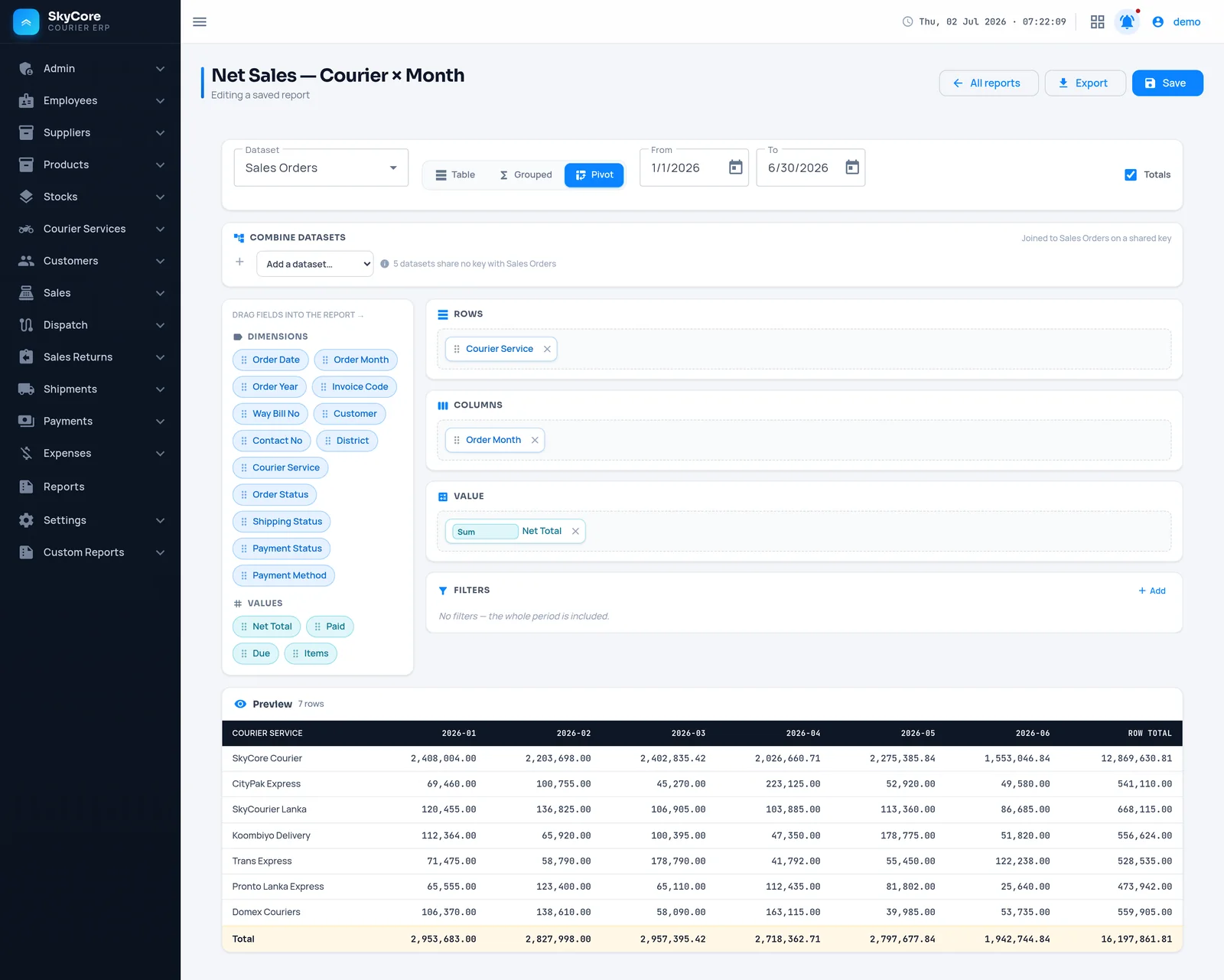The width and height of the screenshot is (1224, 980).
Task: Expand the Payments menu chevron
Action: [161, 422]
